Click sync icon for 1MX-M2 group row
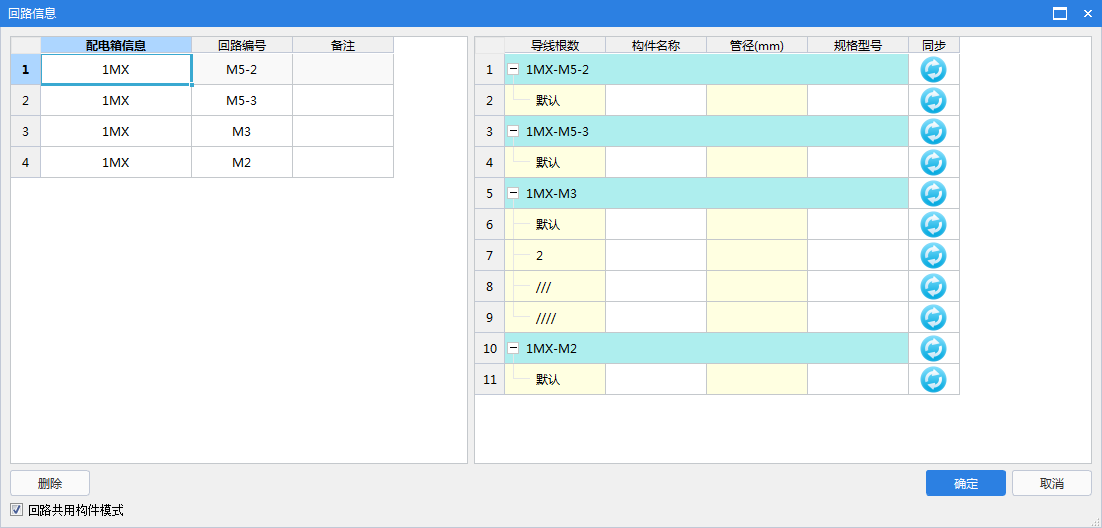Image resolution: width=1102 pixels, height=528 pixels. click(x=932, y=349)
